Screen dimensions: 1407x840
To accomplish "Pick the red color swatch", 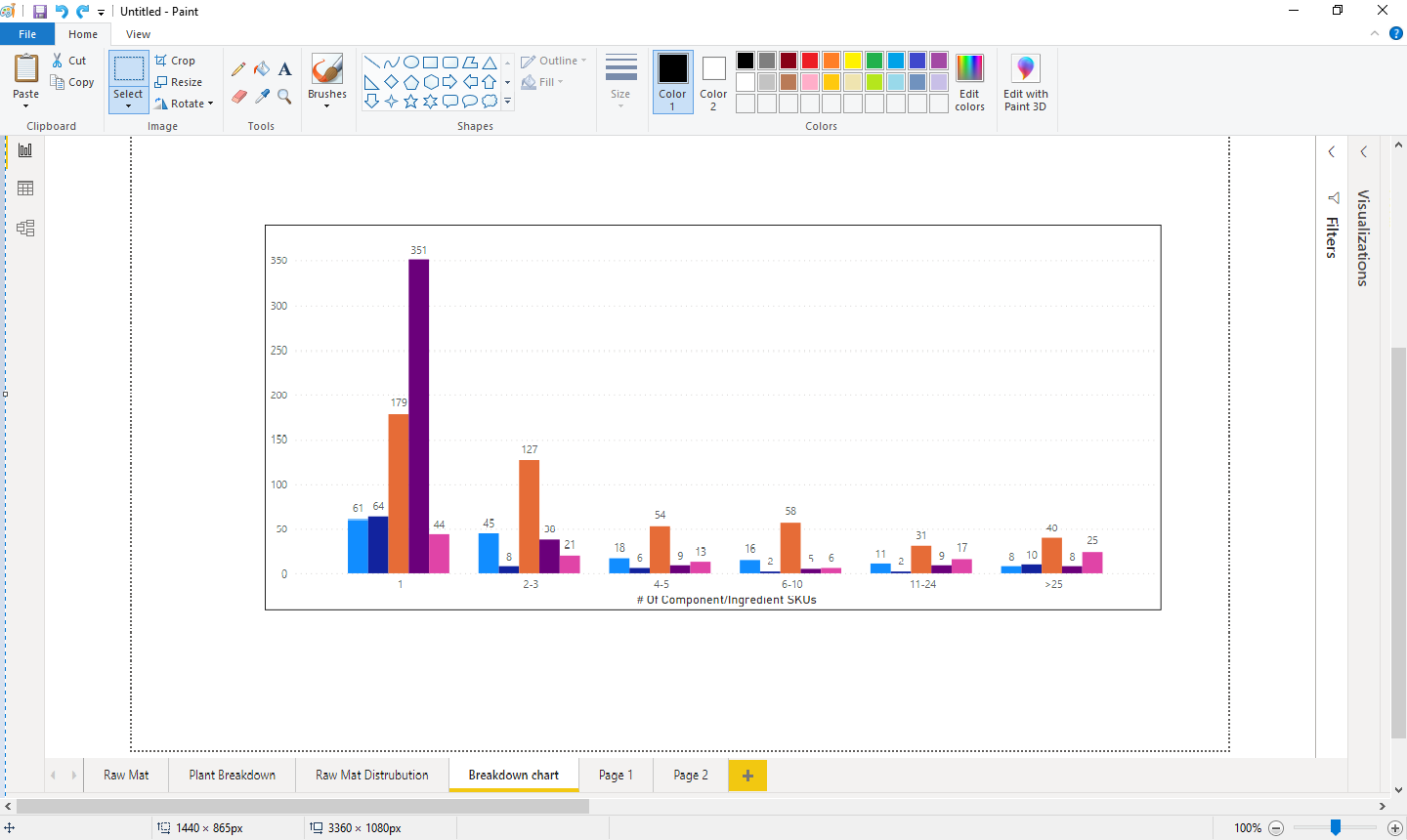I will pos(810,61).
